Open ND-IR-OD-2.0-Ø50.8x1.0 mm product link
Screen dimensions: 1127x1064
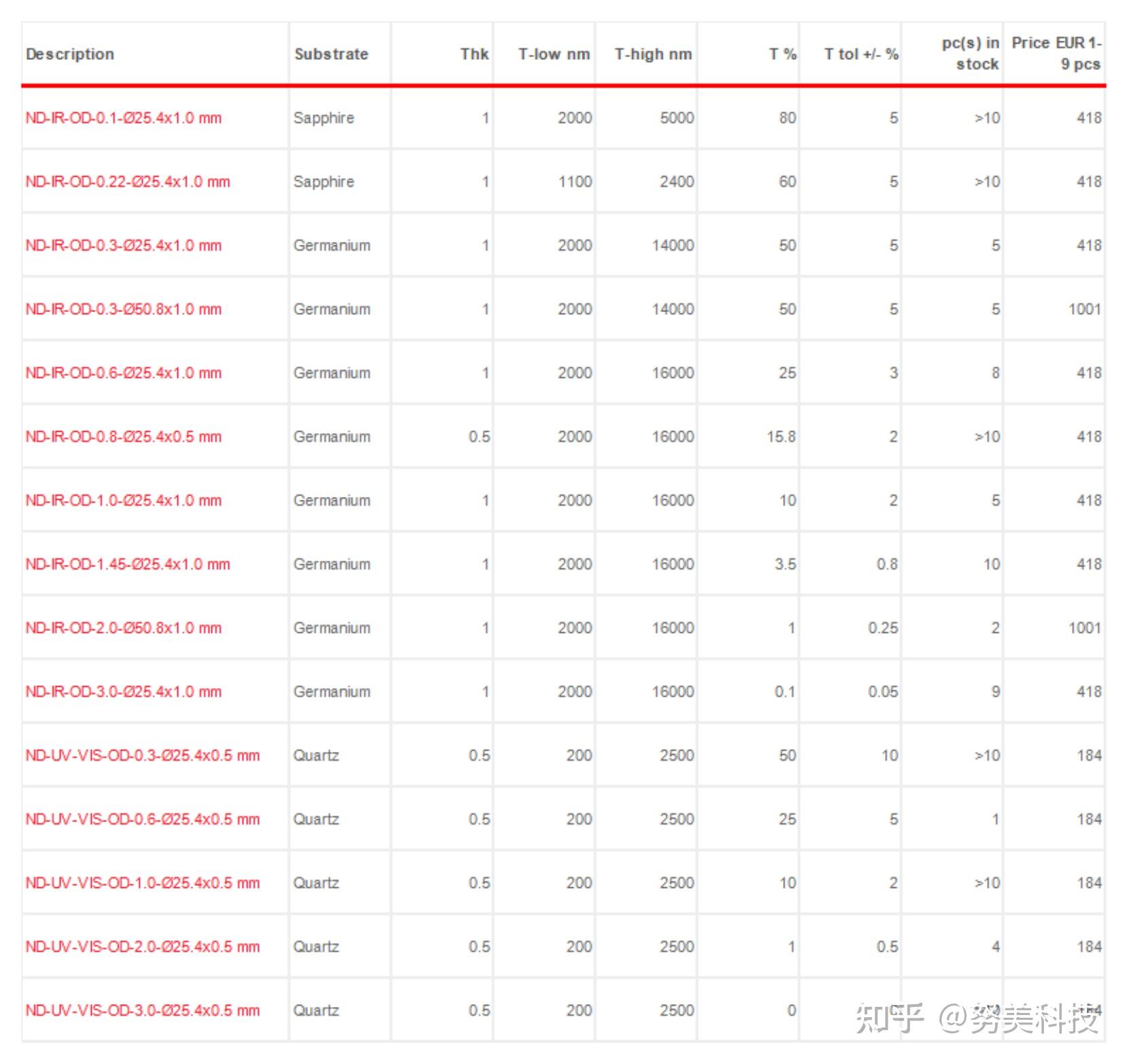point(124,628)
